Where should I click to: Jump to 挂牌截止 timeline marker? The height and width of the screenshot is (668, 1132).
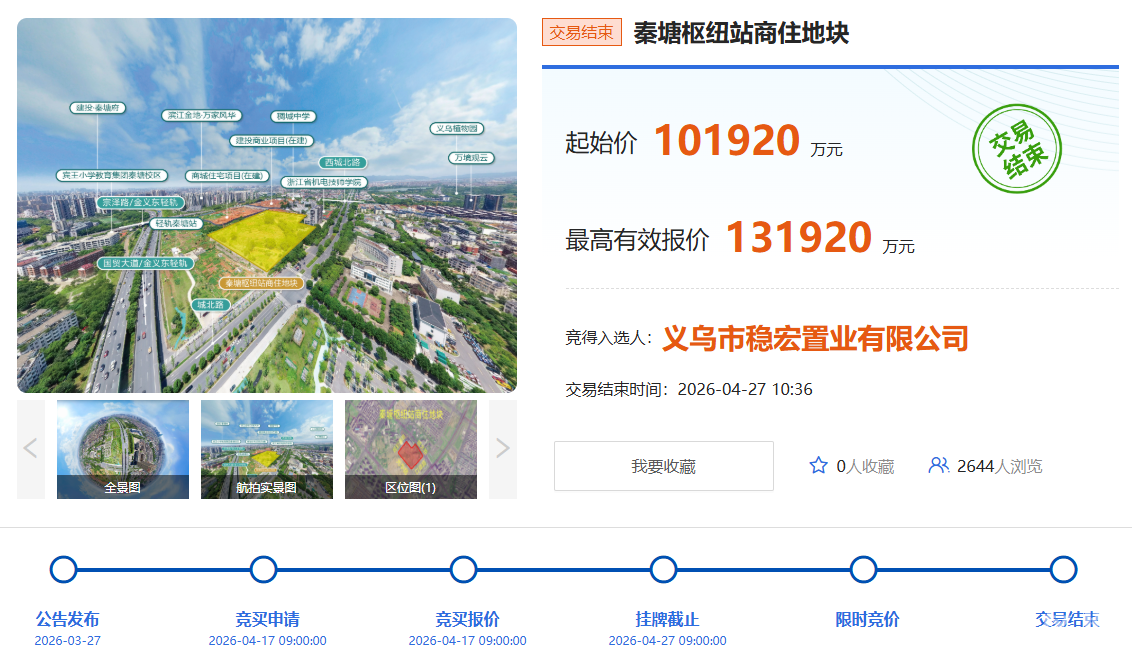click(x=663, y=570)
